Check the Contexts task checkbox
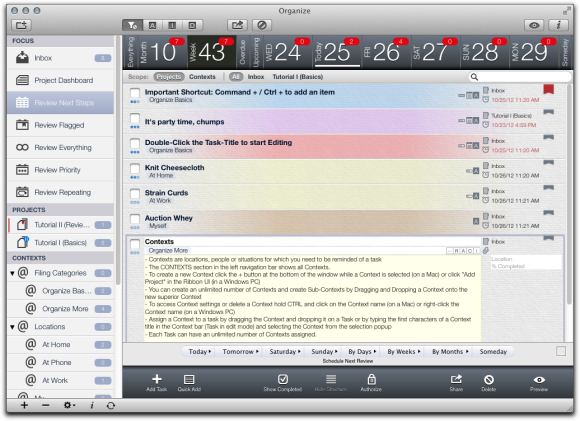The image size is (580, 421). pyautogui.click(x=135, y=243)
